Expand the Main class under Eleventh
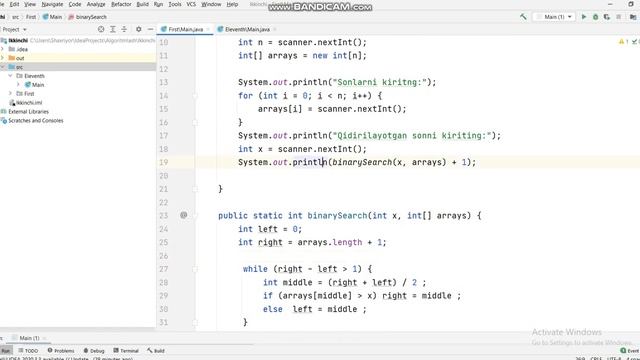 [x=18, y=84]
